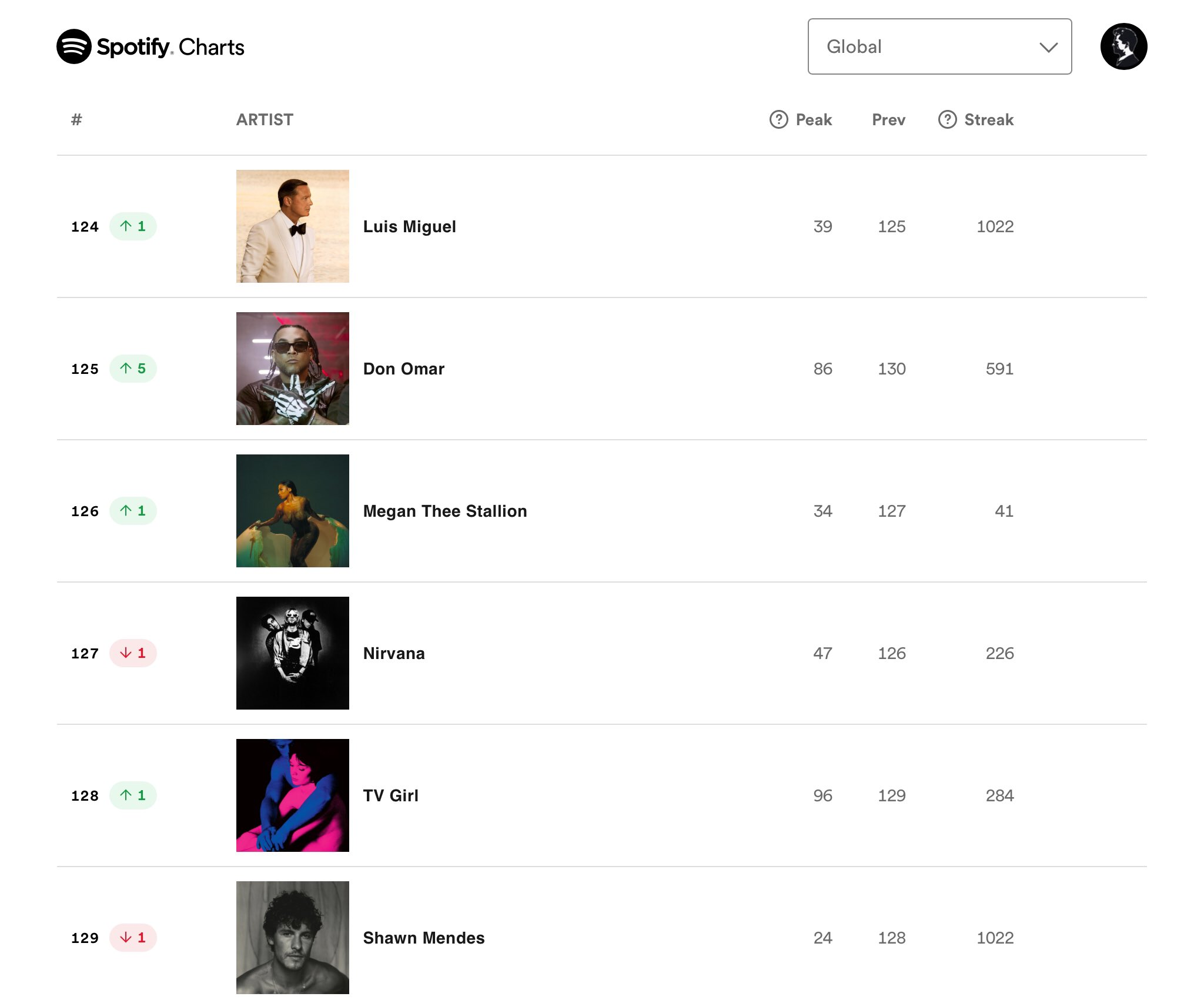The height and width of the screenshot is (1000, 1204).
Task: Click Don Omar's up-five rank badge
Action: click(133, 369)
